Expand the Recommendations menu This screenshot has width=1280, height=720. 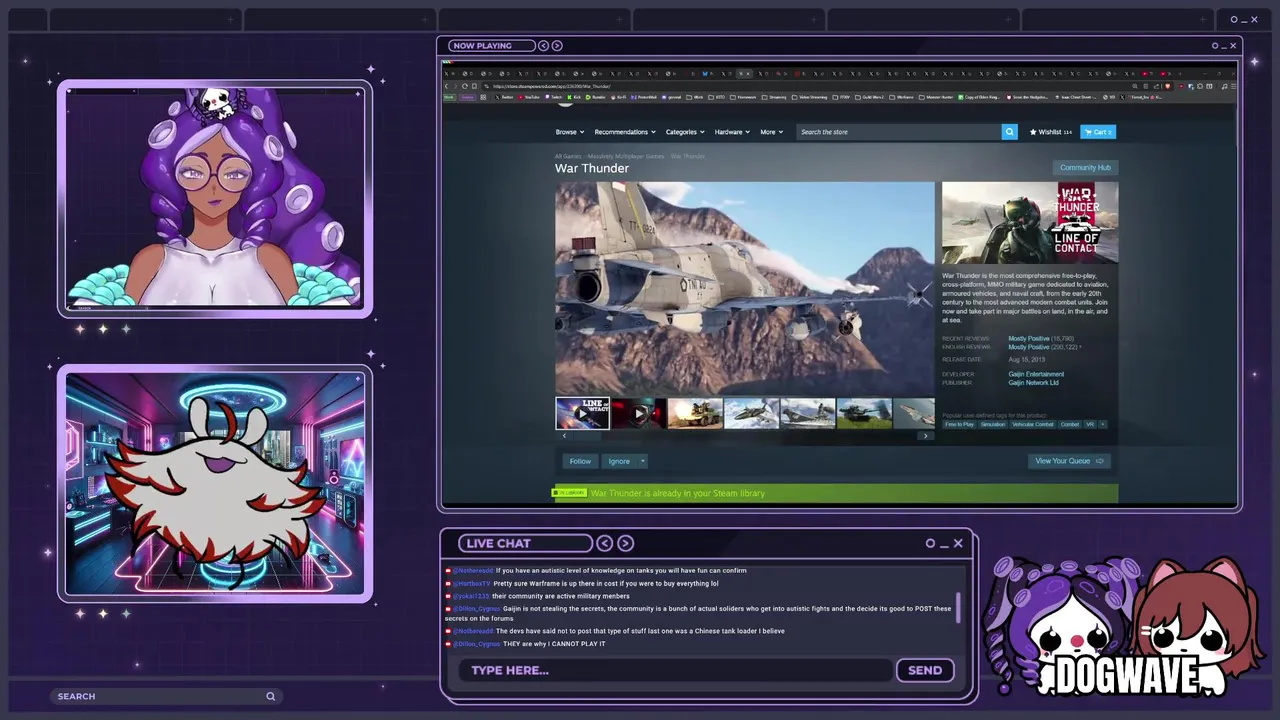(625, 132)
